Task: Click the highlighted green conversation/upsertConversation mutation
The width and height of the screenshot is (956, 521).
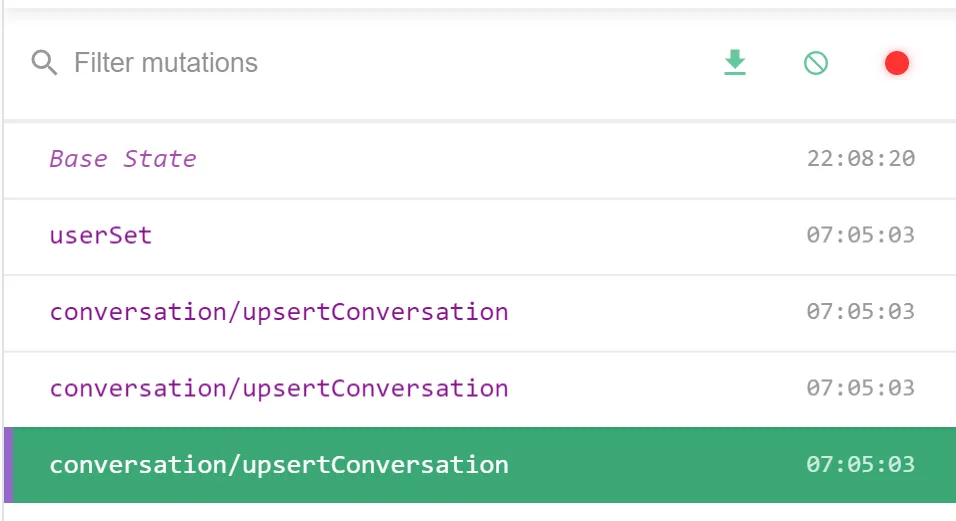Action: coord(279,465)
